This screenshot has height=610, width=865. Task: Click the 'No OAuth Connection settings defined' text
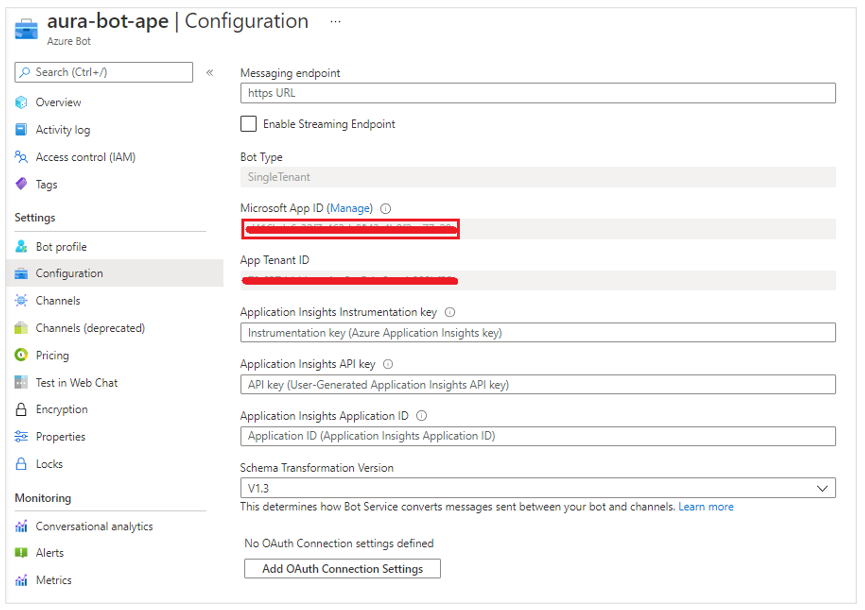pos(339,543)
